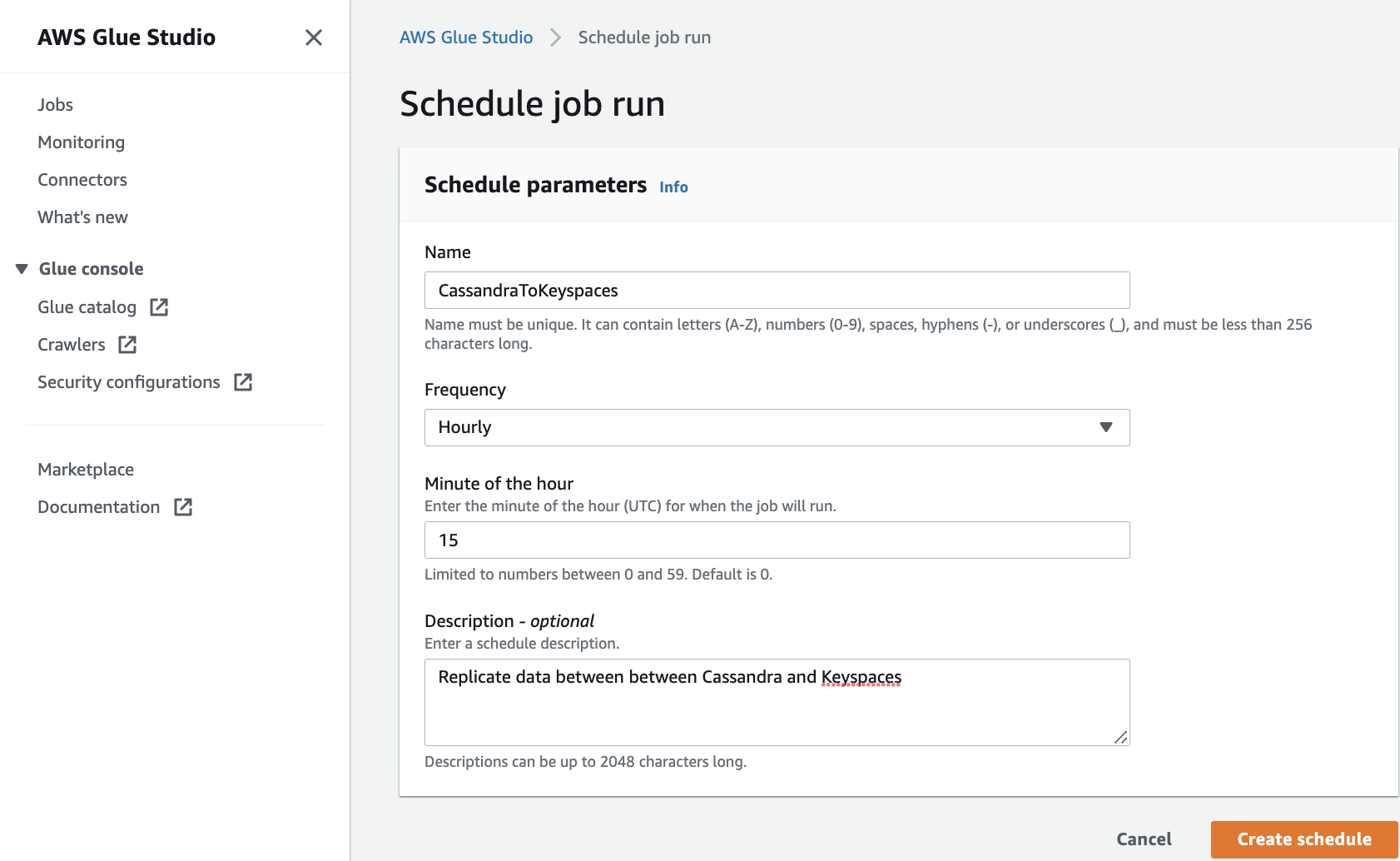Select Connectors in the sidebar
Viewport: 1400px width, 861px height.
point(82,180)
